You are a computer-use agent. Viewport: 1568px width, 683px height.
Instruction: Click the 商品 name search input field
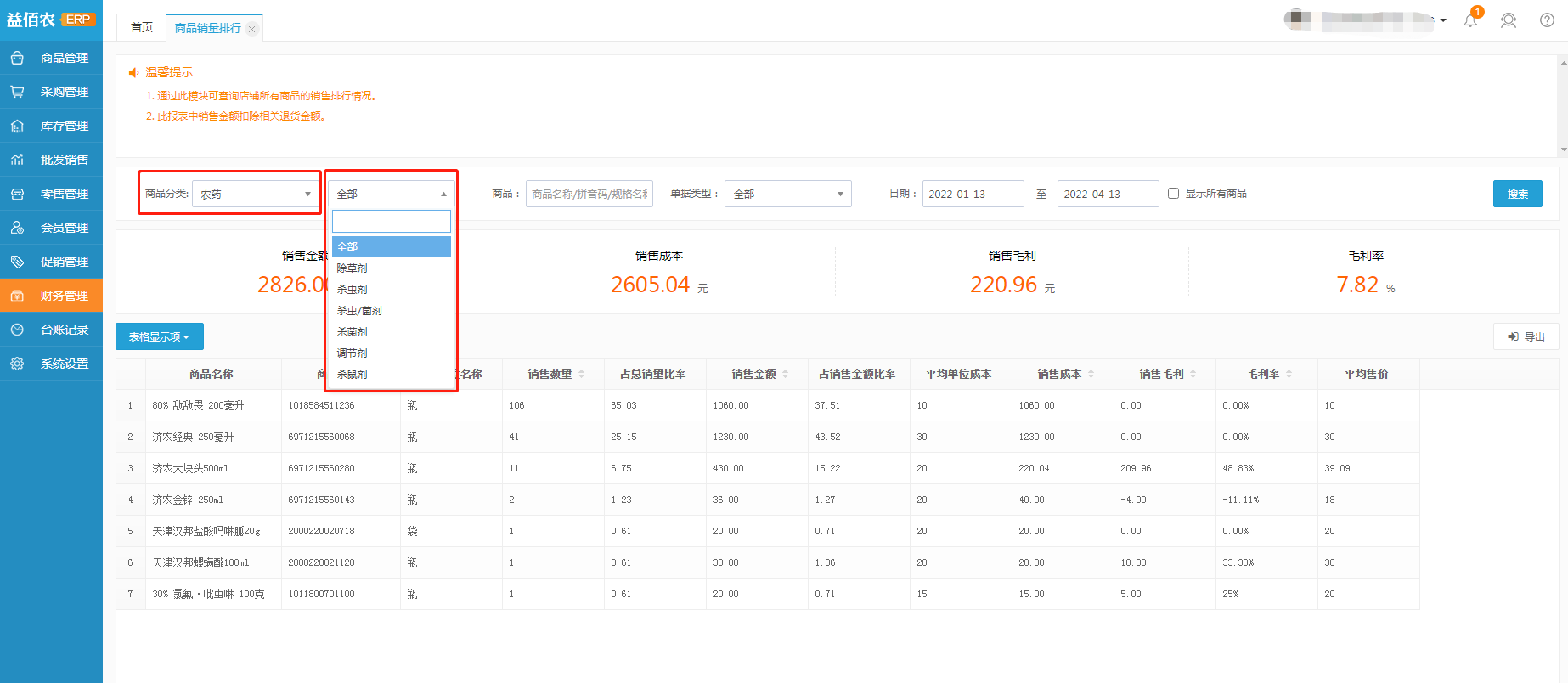pos(589,194)
